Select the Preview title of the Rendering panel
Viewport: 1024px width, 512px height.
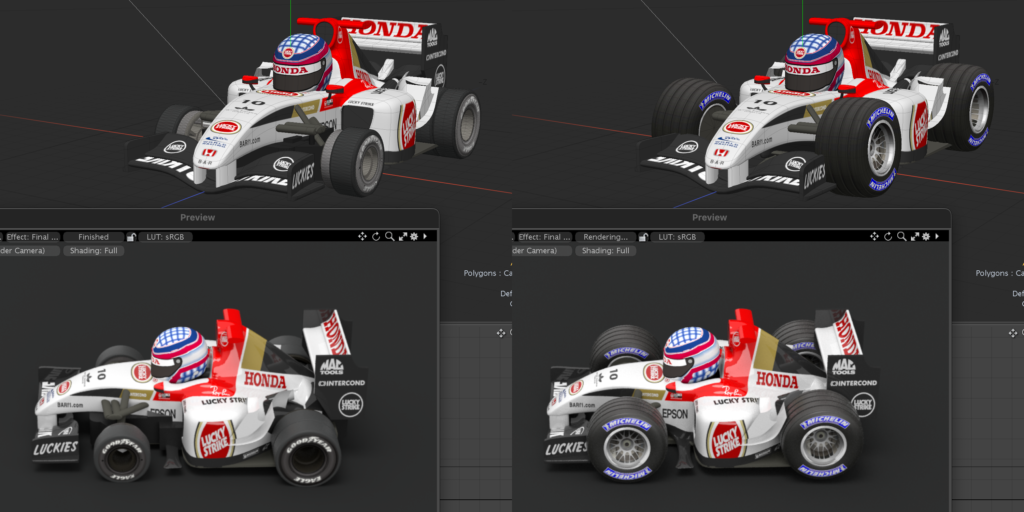709,217
